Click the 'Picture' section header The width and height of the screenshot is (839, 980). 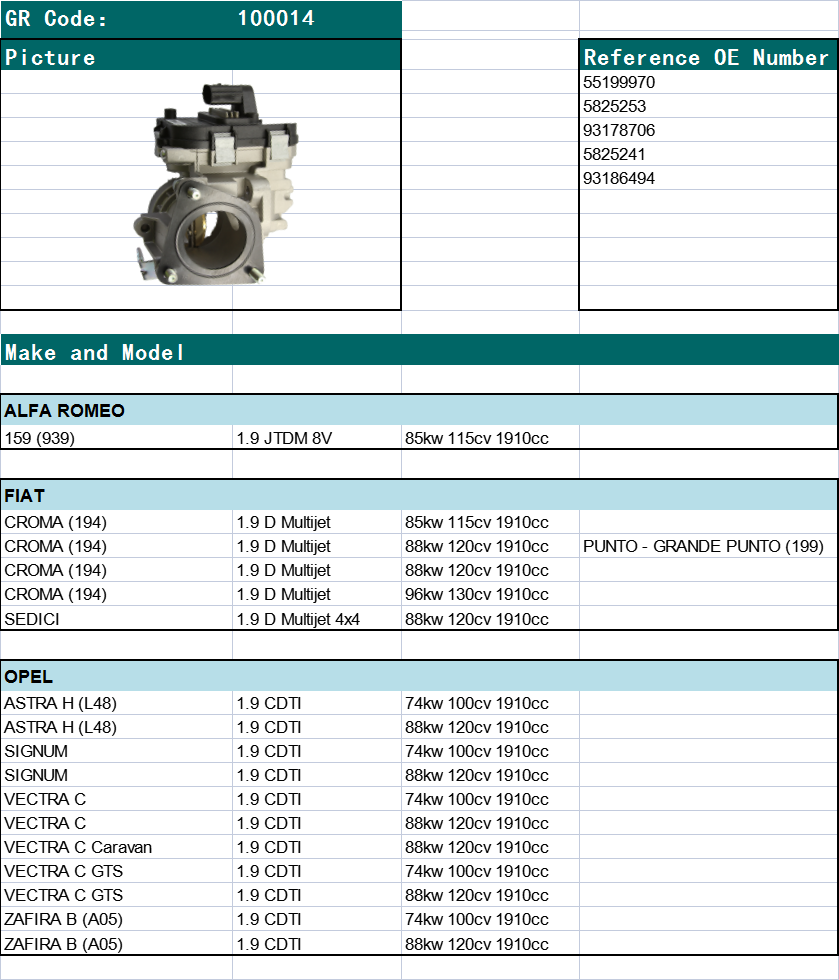pos(201,56)
